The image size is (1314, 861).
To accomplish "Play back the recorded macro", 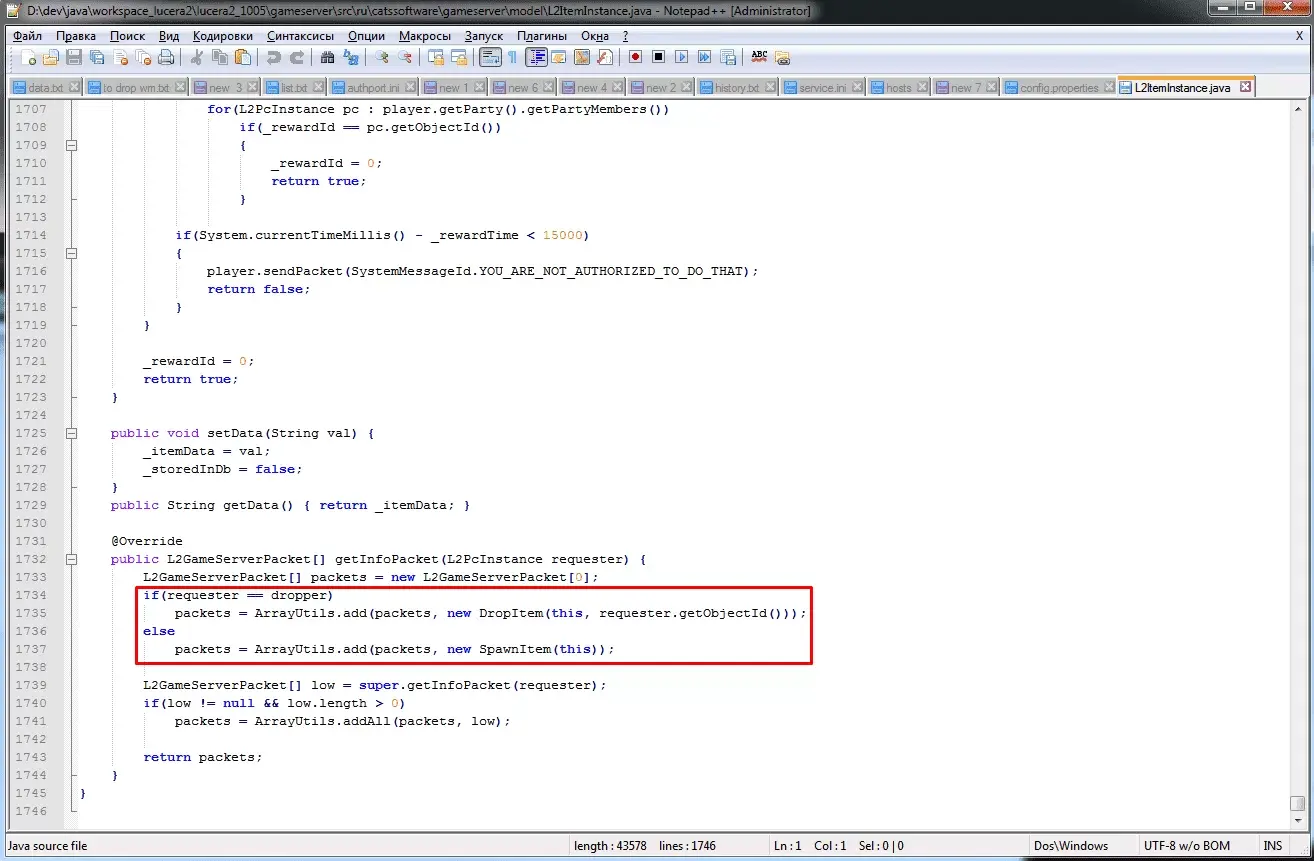I will point(681,57).
